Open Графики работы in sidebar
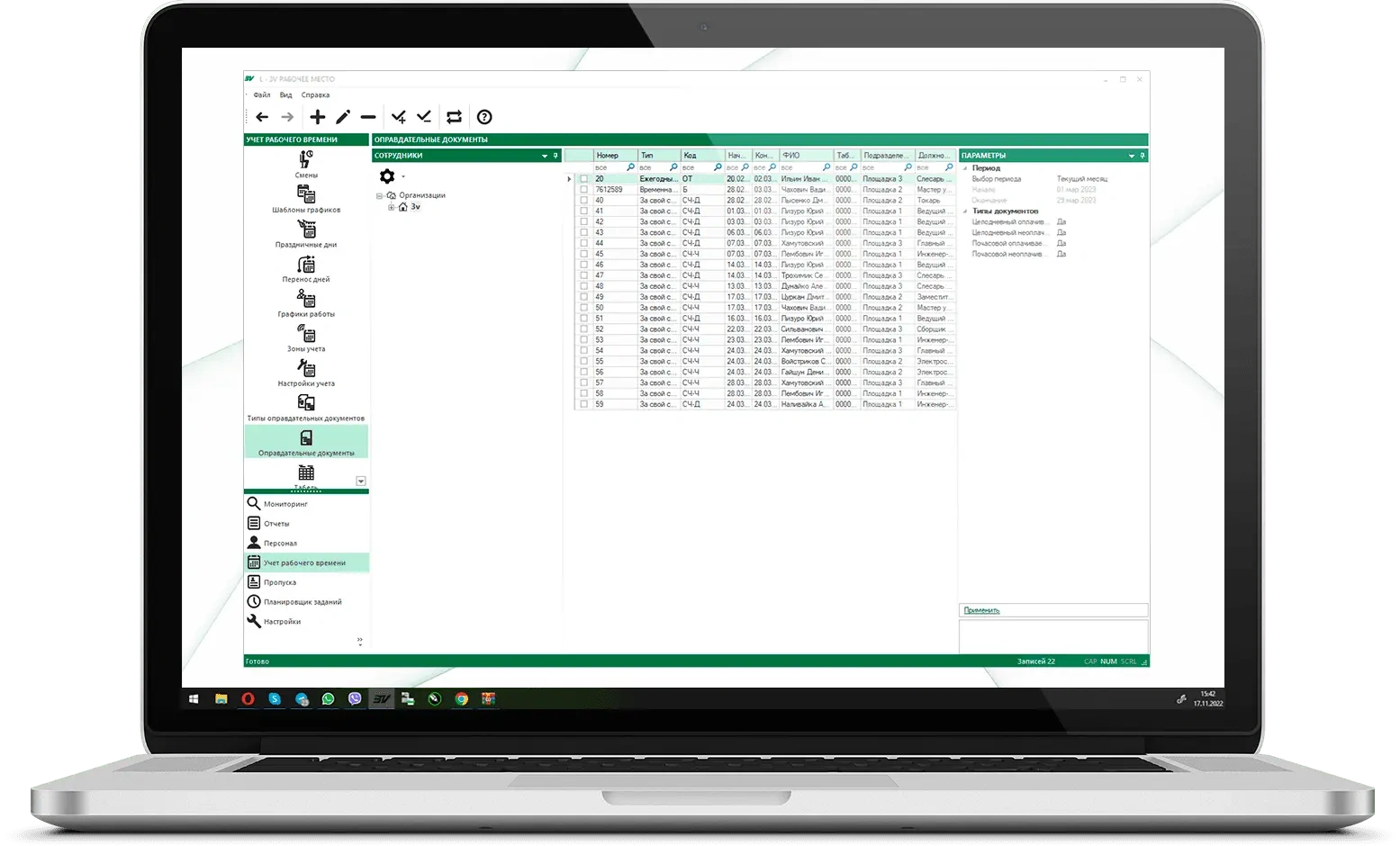The height and width of the screenshot is (846, 1400). pyautogui.click(x=306, y=302)
